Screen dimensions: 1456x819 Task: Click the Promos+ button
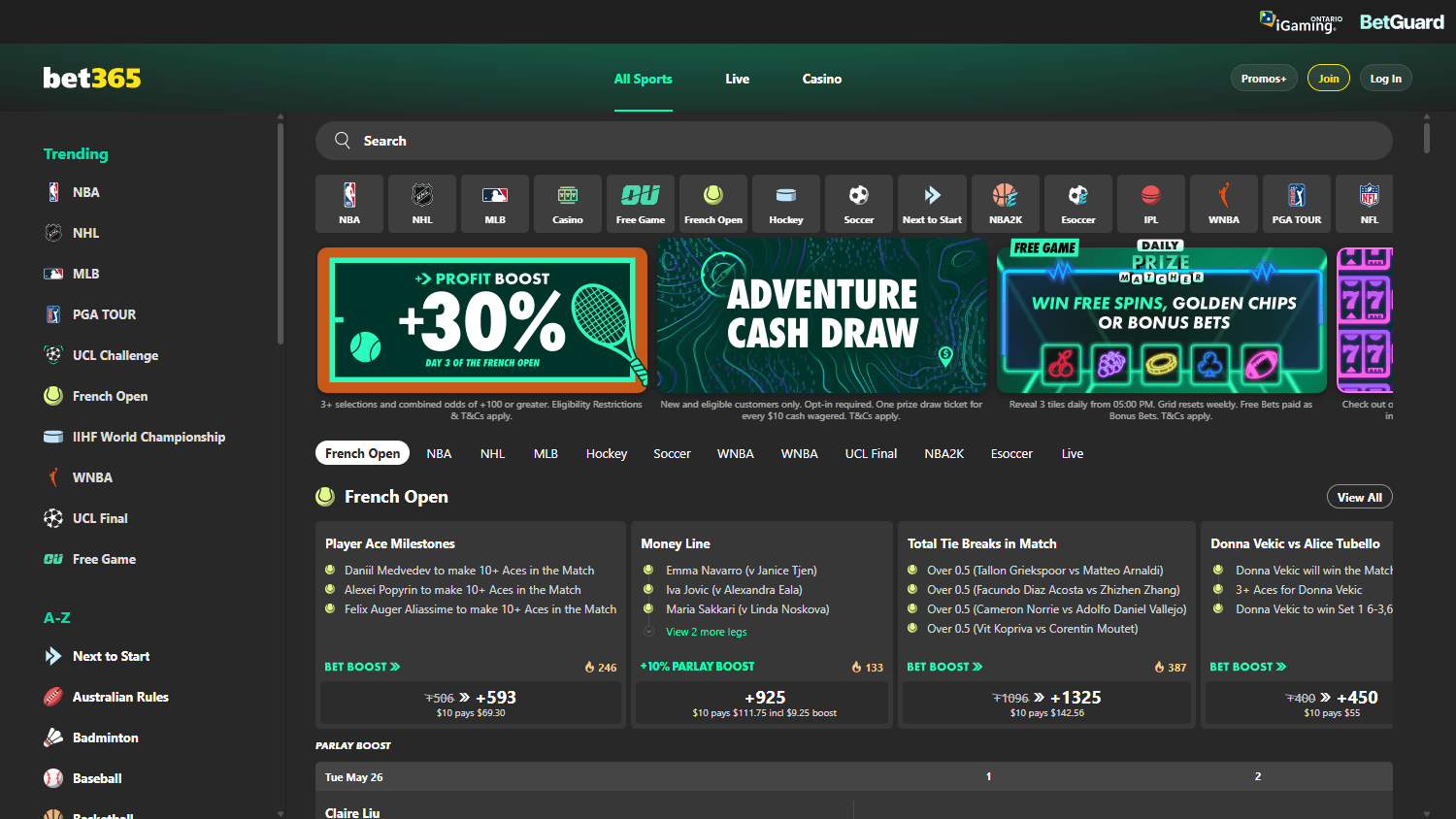(1263, 79)
